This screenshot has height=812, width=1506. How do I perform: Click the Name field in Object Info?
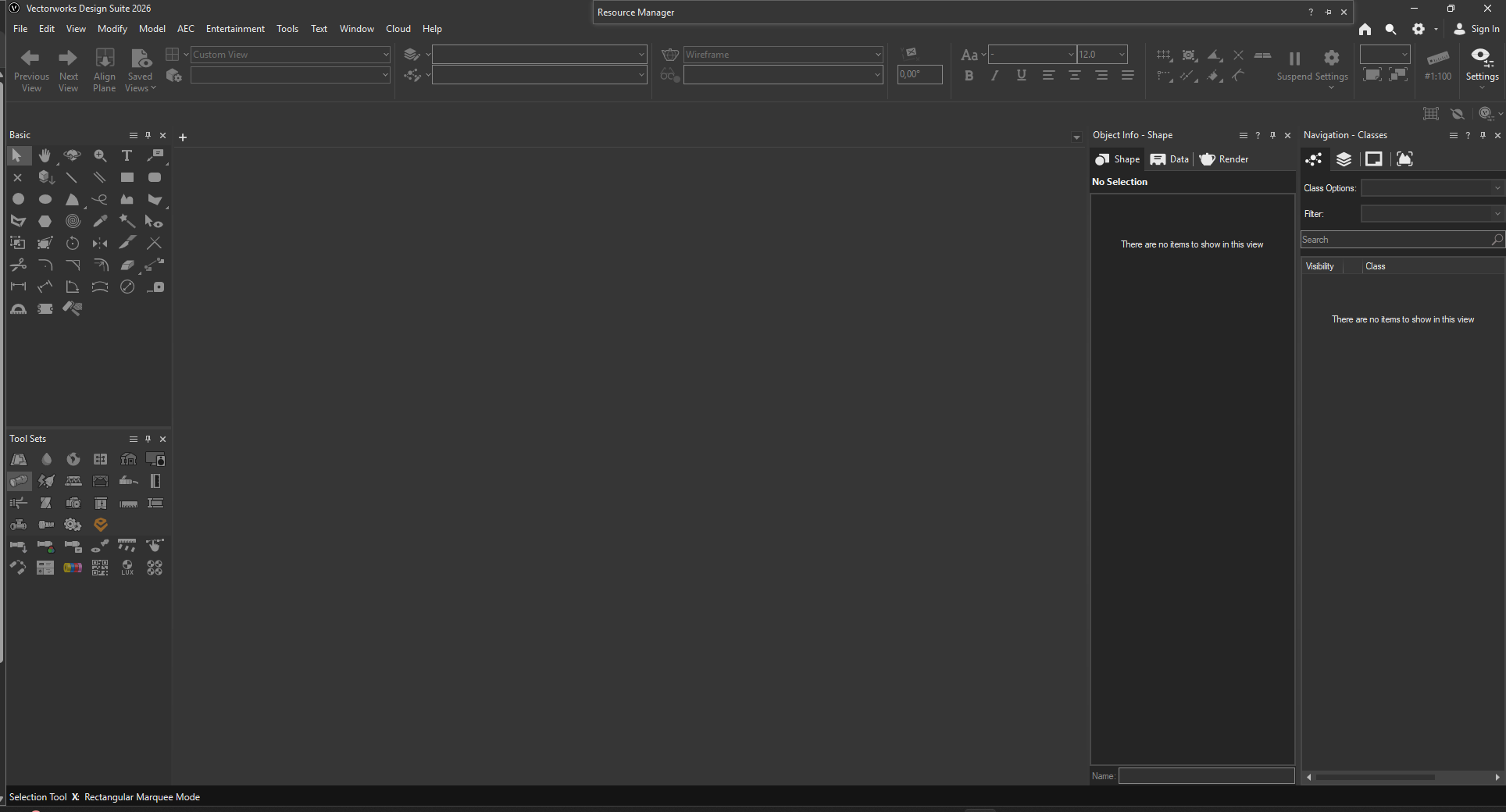coord(1206,776)
